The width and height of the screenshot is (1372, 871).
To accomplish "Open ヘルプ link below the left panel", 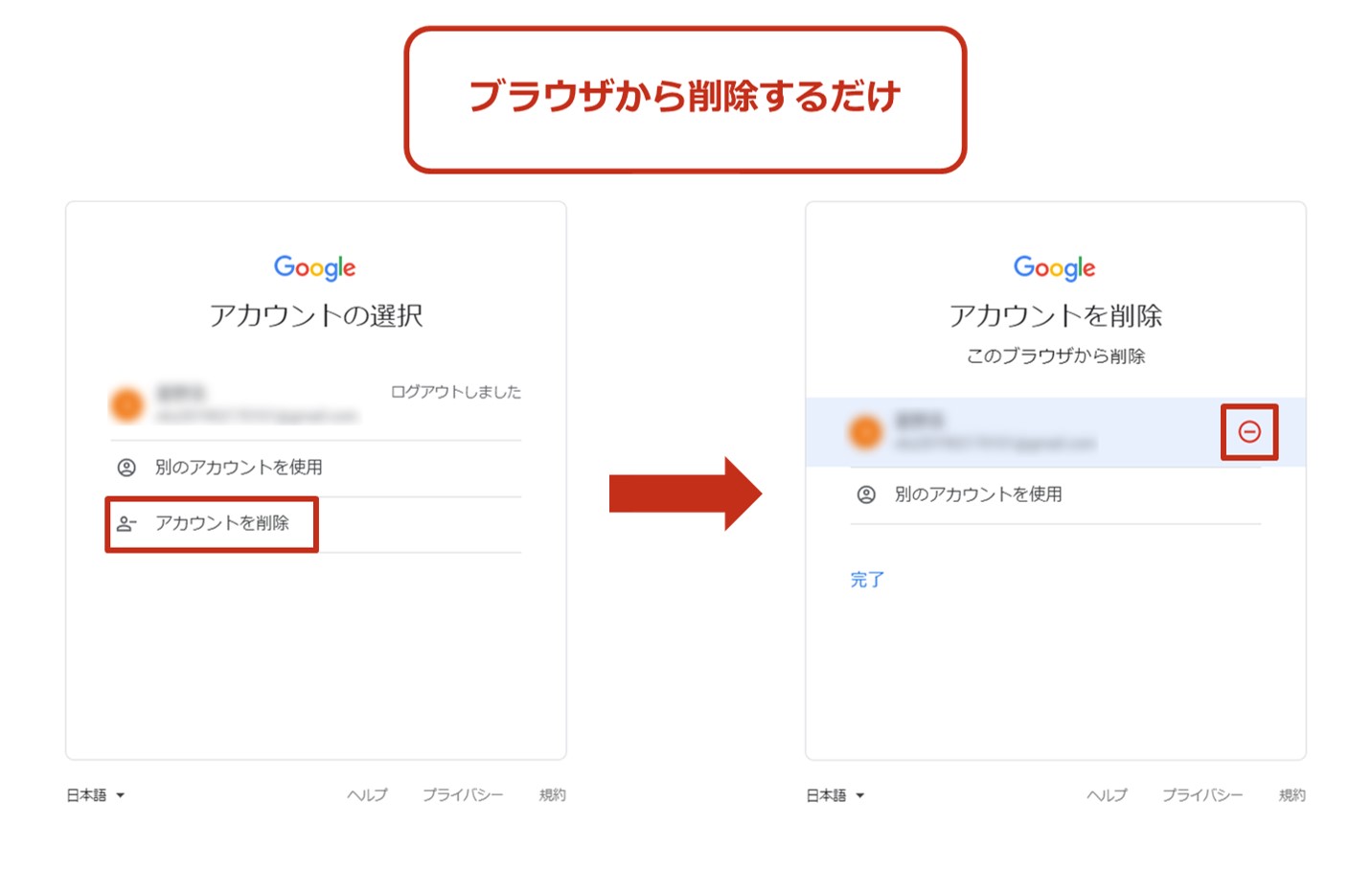I will coord(368,795).
